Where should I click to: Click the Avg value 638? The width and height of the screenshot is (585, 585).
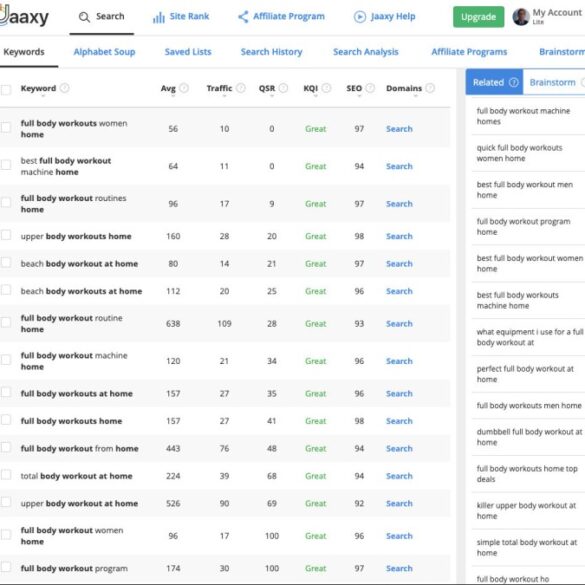coord(173,323)
